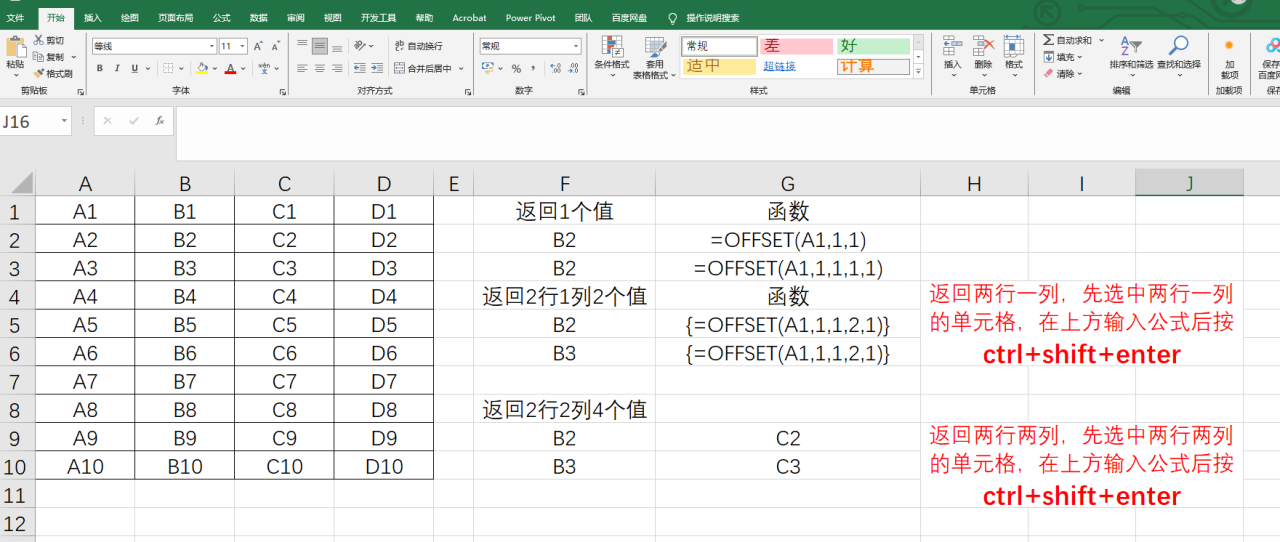Click the increase indent icon
This screenshot has width=1280, height=542.
pos(377,68)
